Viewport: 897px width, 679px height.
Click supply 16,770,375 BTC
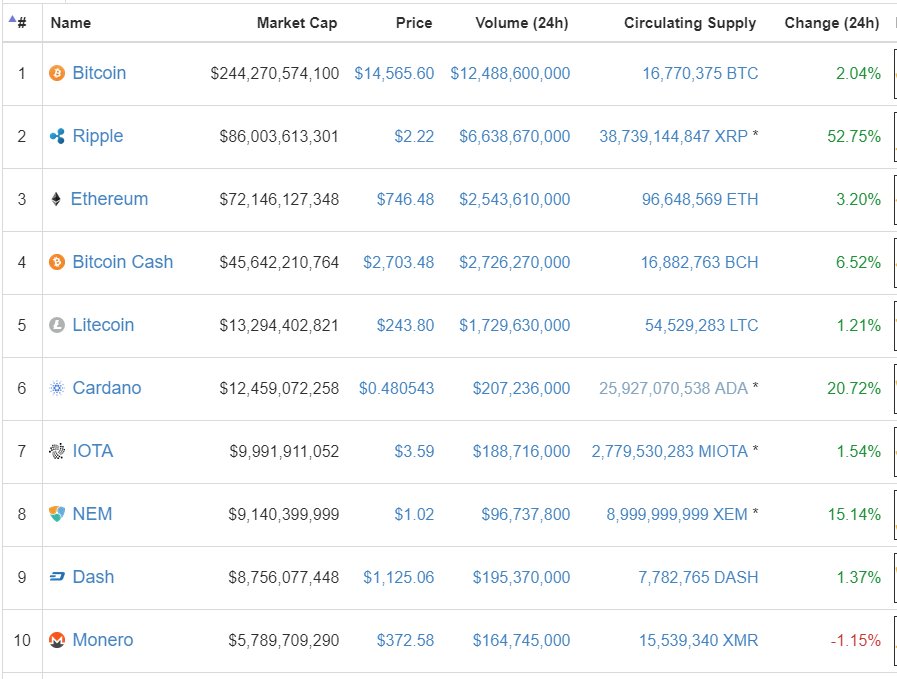tap(700, 73)
